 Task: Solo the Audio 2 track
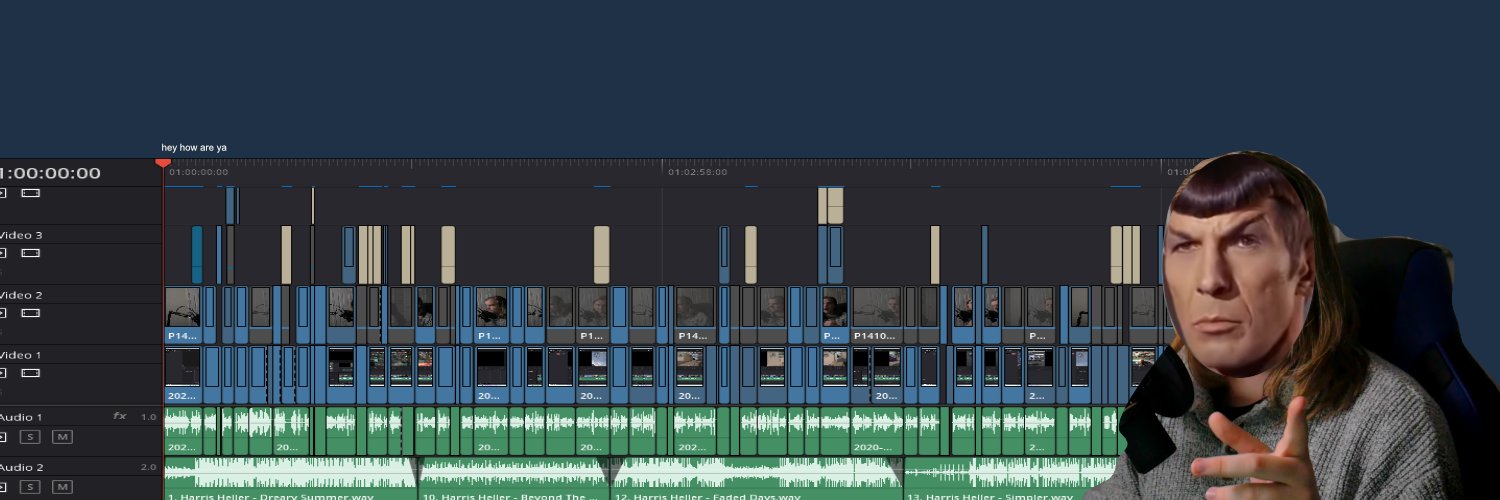coord(32,487)
